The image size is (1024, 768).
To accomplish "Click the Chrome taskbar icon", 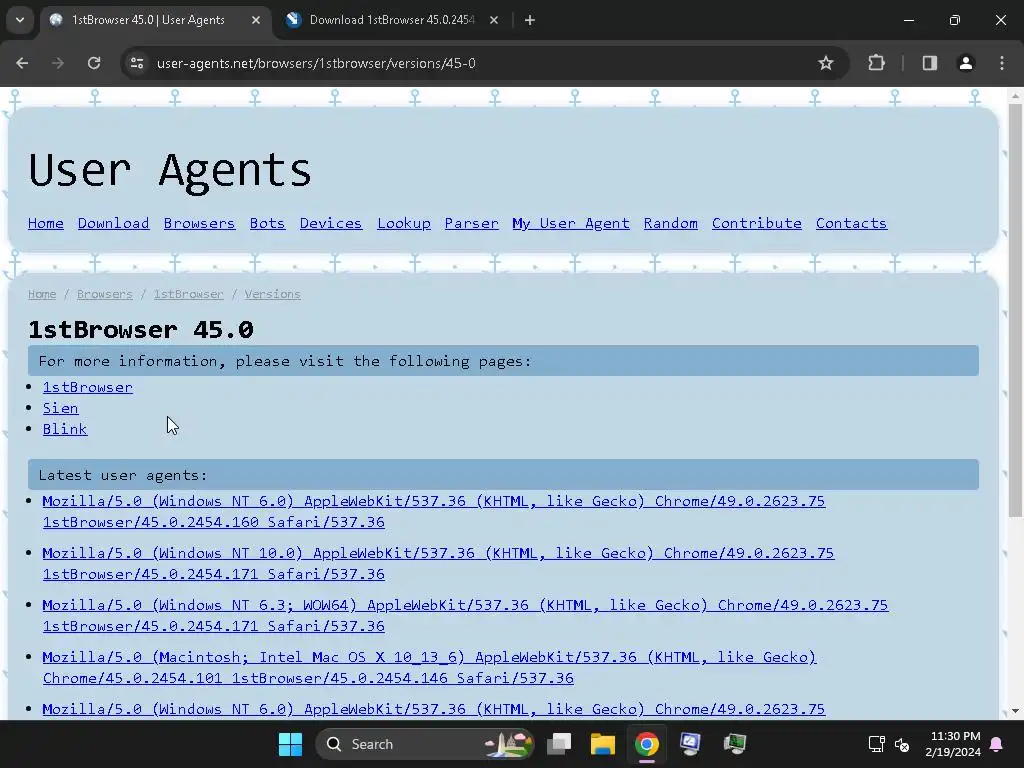I will [647, 744].
